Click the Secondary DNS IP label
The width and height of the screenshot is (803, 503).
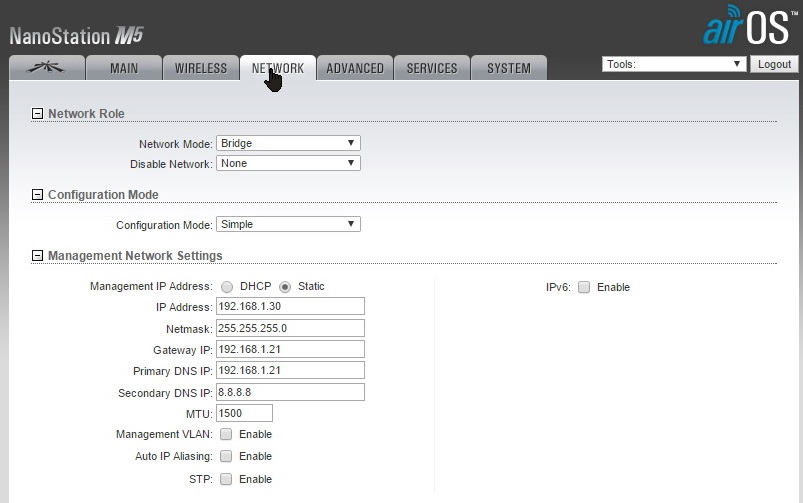[x=165, y=393]
